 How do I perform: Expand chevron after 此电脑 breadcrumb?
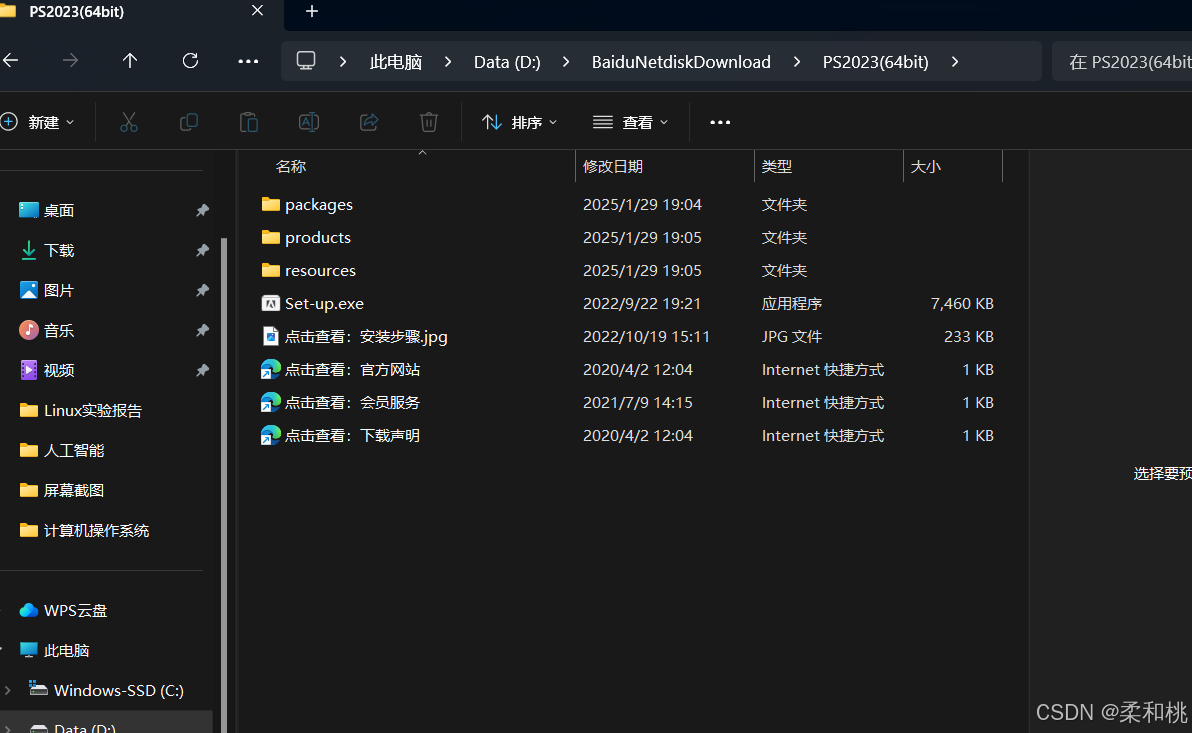(x=448, y=62)
